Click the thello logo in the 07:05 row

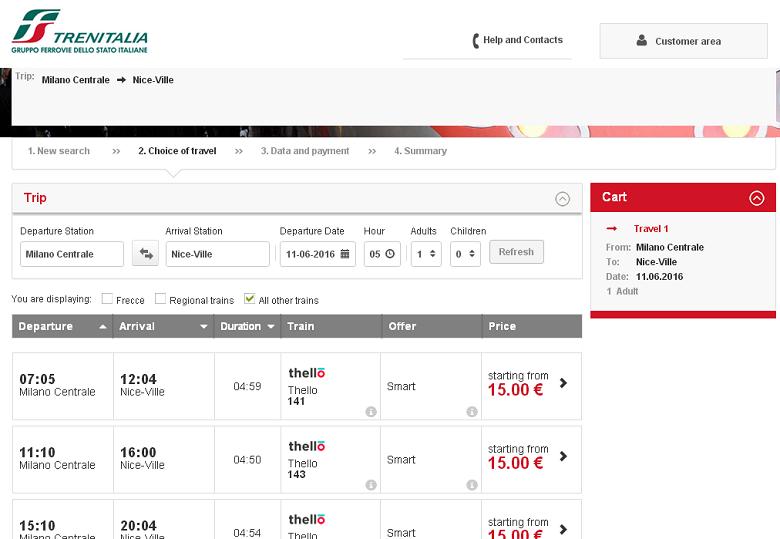(x=306, y=372)
